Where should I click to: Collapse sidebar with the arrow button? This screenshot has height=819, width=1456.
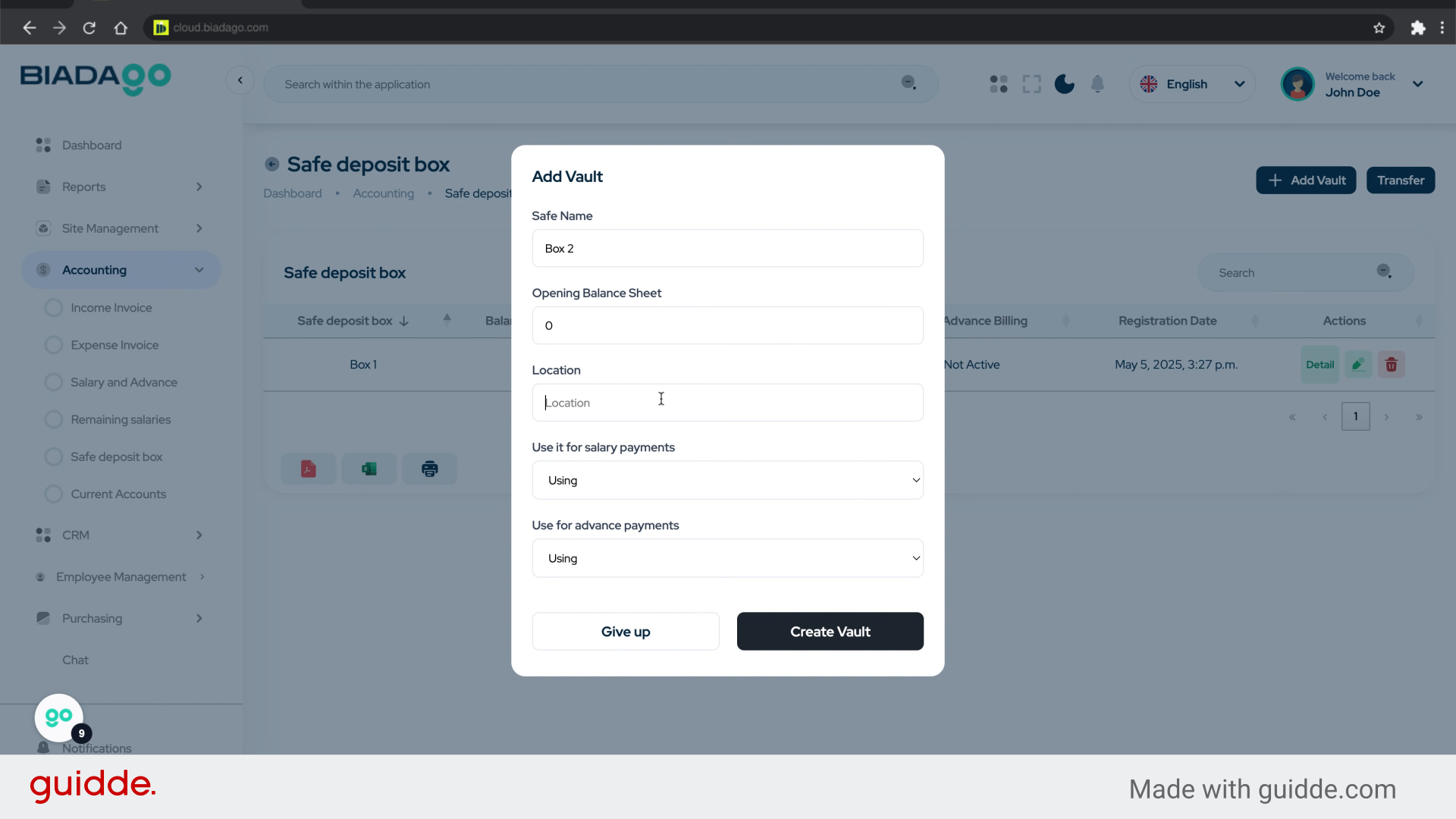coord(240,80)
